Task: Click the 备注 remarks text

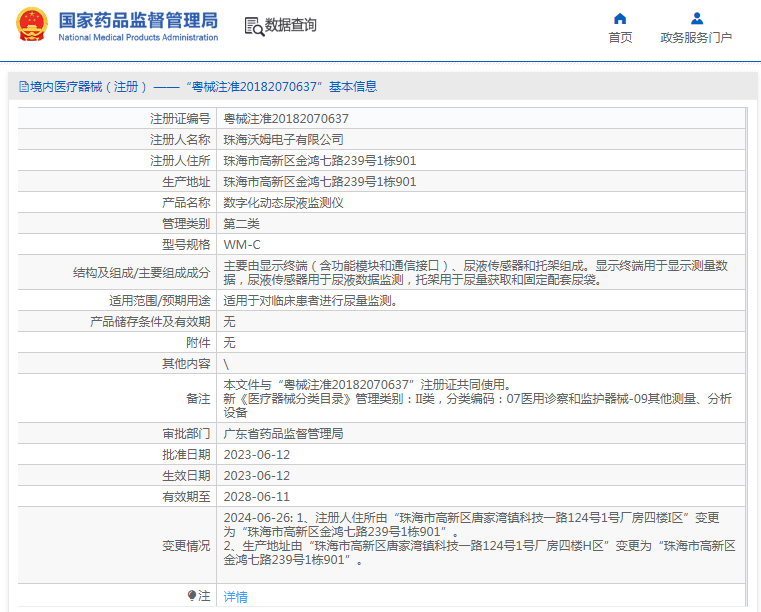Action: point(478,398)
